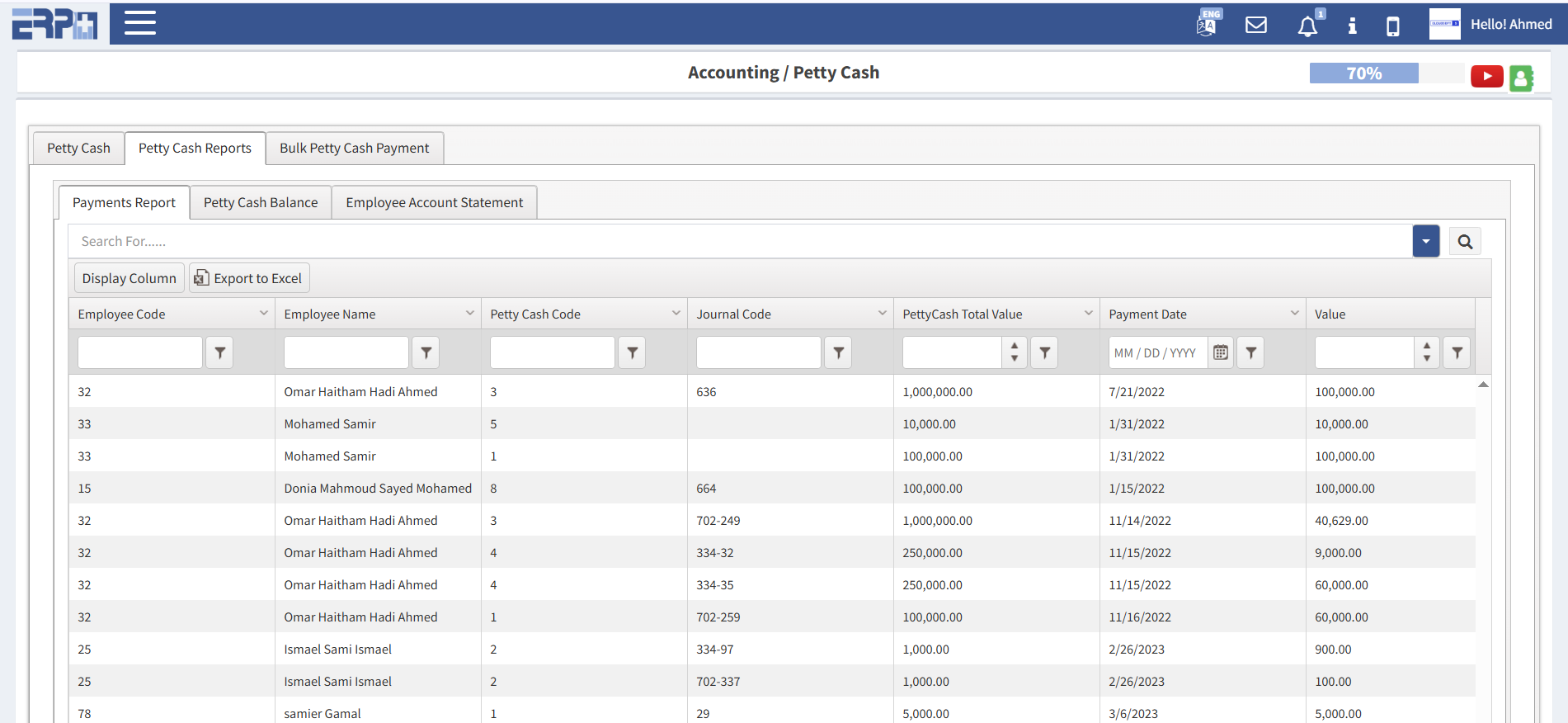This screenshot has height=723, width=1568.
Task: Open PettyCash Total Value column menu
Action: 1088,314
